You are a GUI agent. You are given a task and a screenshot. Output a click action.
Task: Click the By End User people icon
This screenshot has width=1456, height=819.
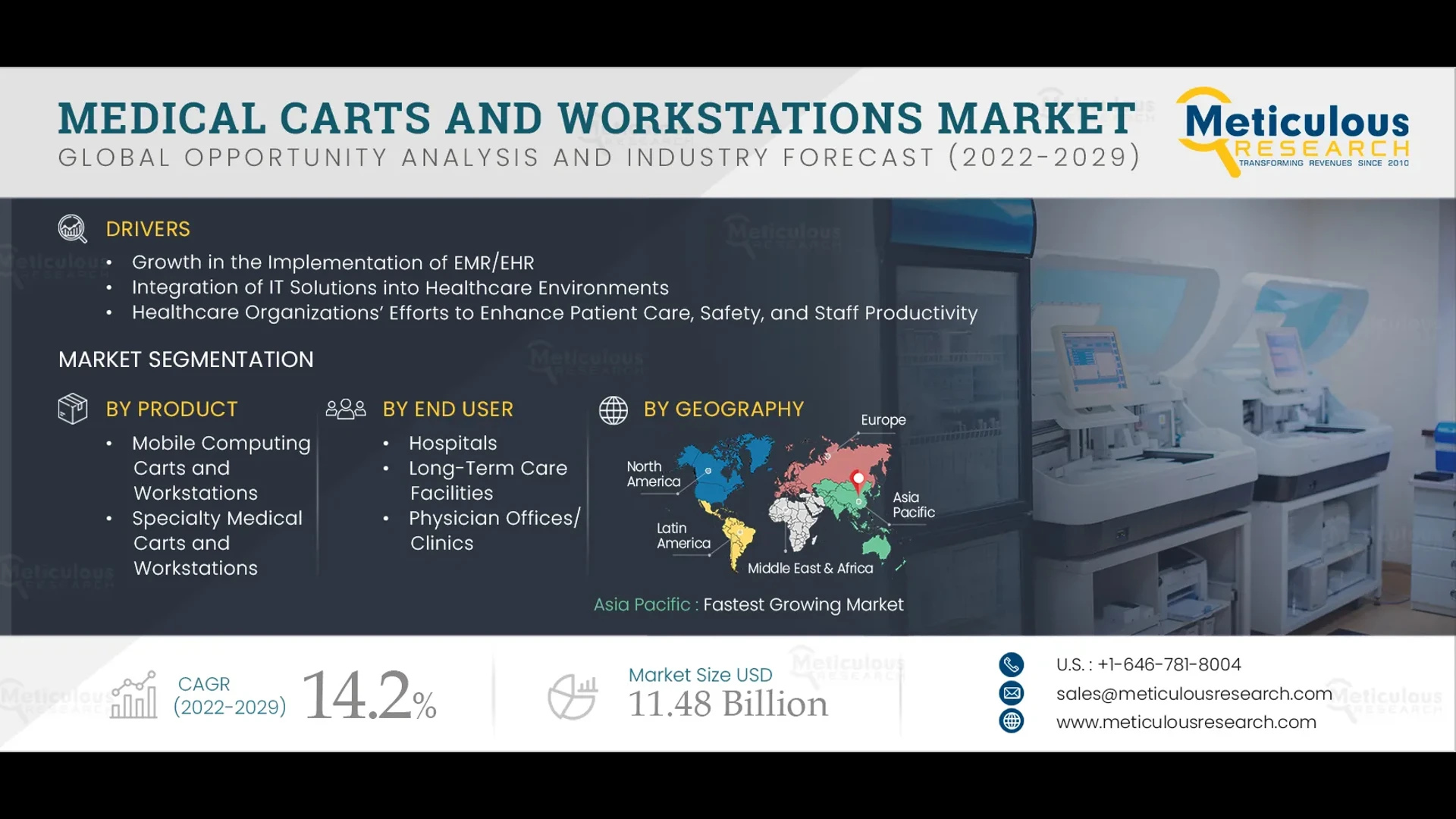tap(346, 409)
